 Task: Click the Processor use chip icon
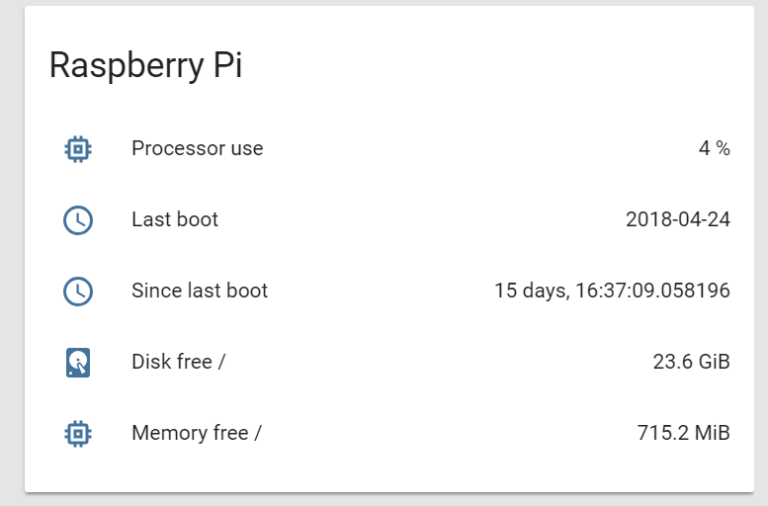point(78,149)
